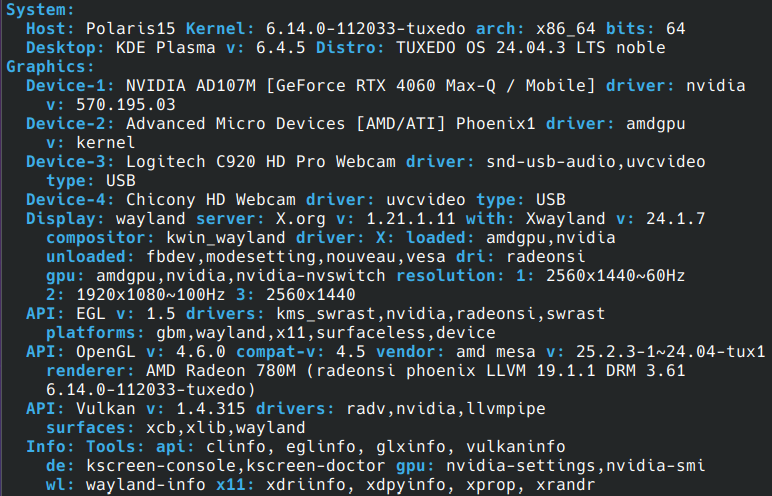Select 'TUXEDO OS 24.04.3 LTS noble' text
Screen dimensions: 772x496
(531, 48)
